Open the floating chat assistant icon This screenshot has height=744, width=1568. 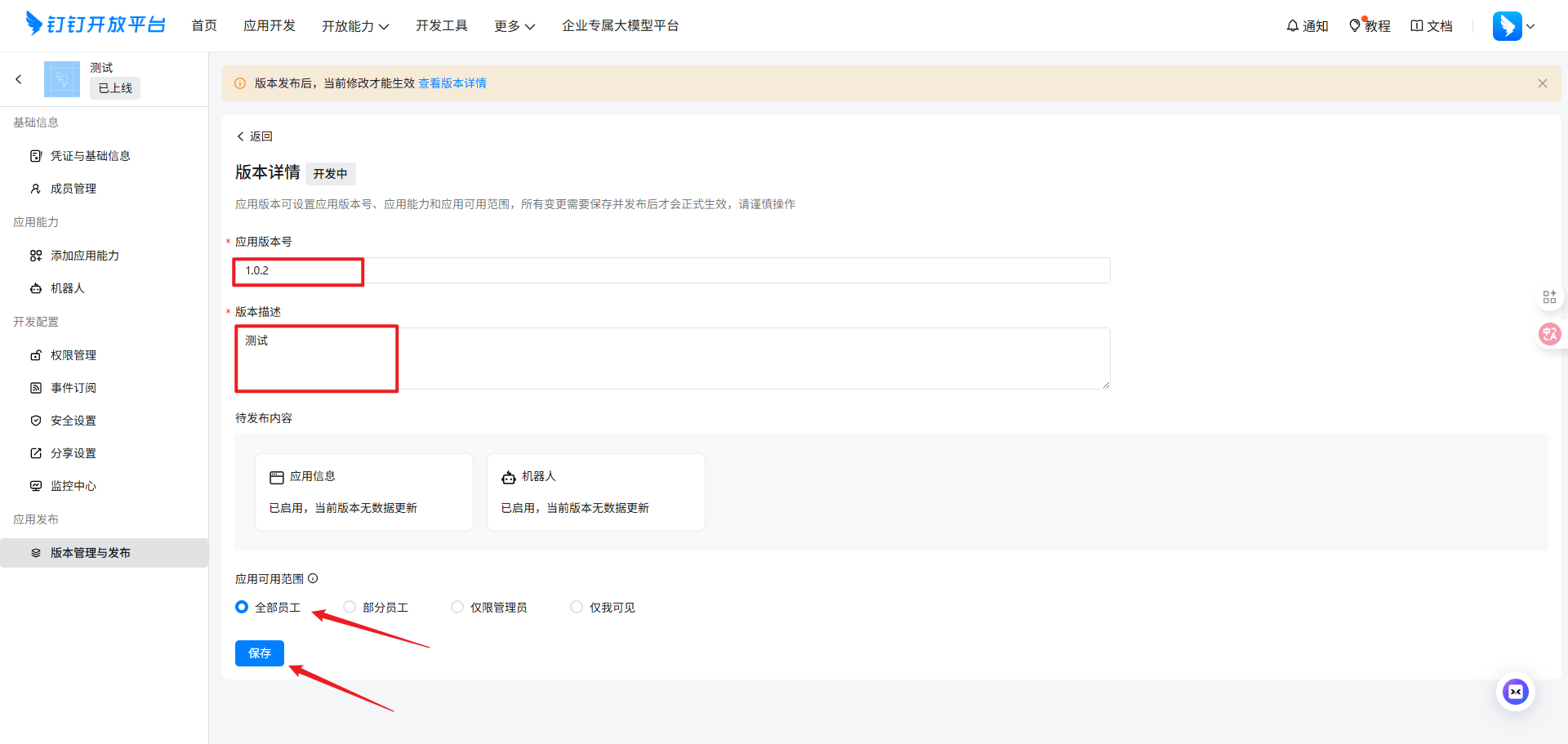1515,693
